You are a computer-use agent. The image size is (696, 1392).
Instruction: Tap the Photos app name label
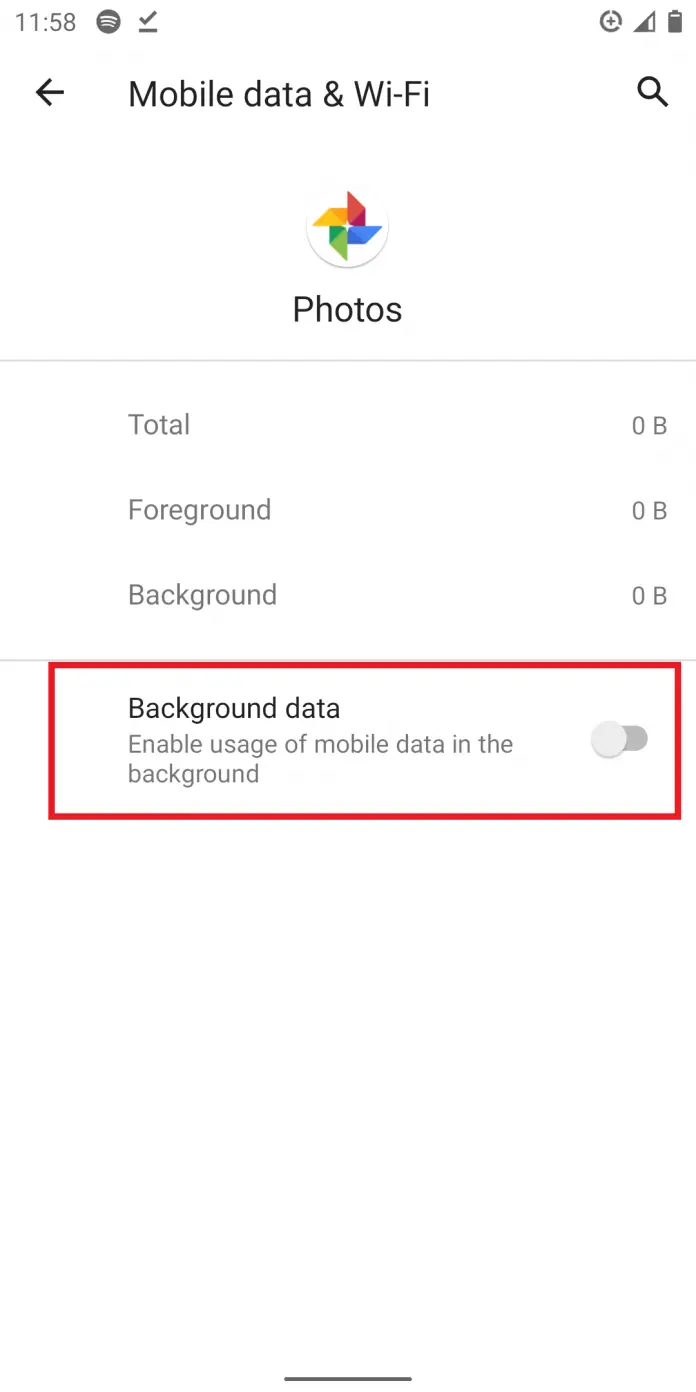[x=347, y=309]
